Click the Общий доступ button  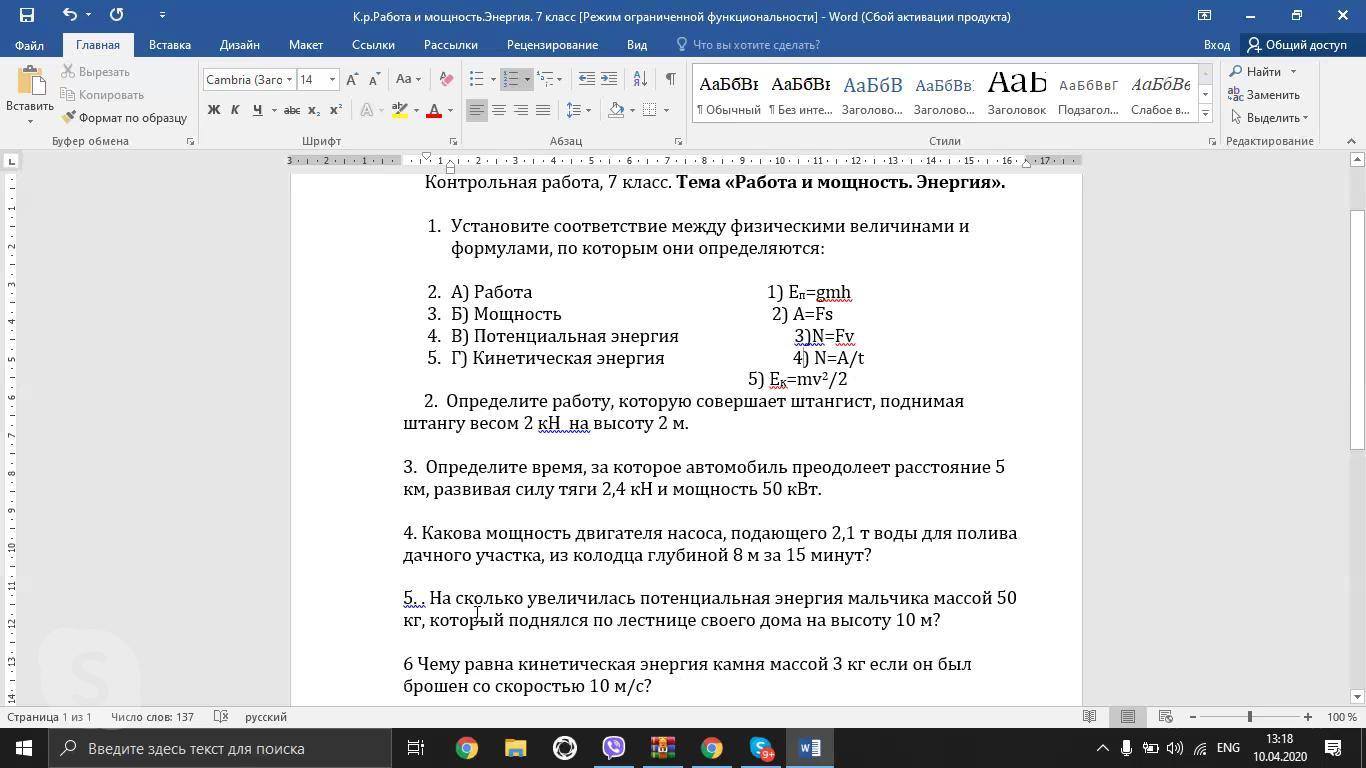tap(1297, 44)
